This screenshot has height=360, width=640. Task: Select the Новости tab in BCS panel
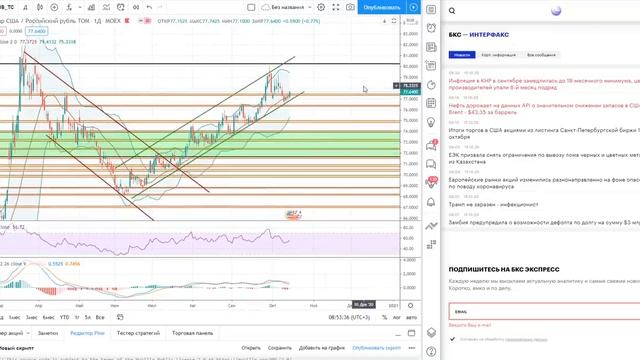click(x=462, y=55)
